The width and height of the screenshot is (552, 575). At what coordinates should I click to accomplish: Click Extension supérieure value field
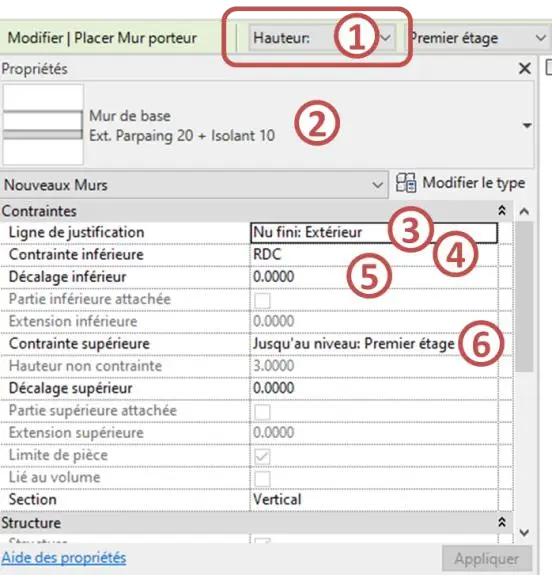[x=374, y=433]
